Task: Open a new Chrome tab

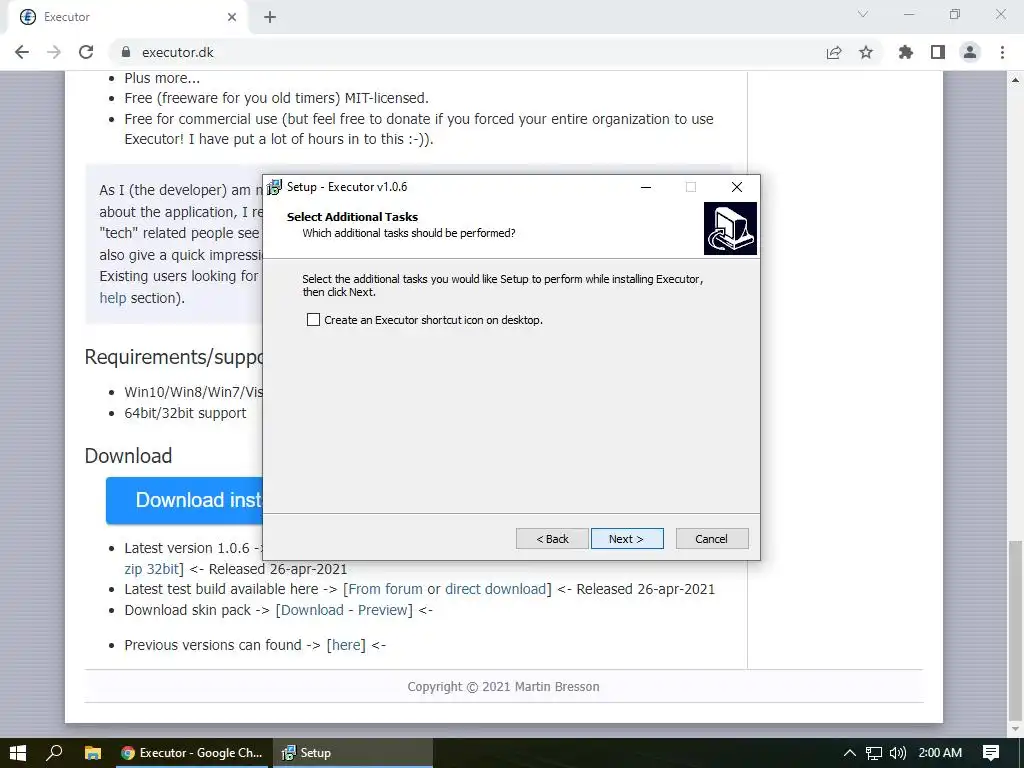Action: [270, 17]
